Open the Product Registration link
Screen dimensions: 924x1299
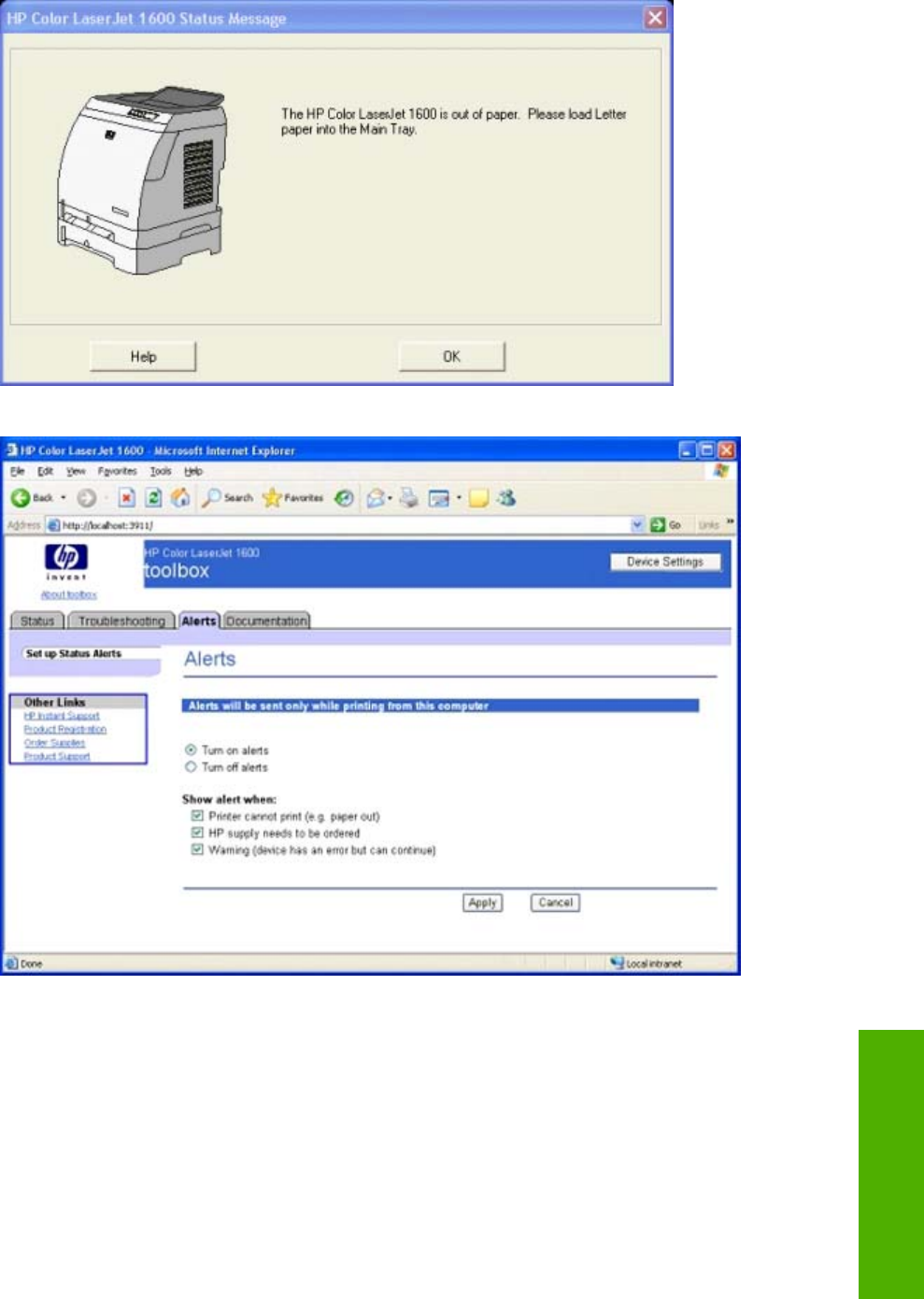pyautogui.click(x=65, y=729)
